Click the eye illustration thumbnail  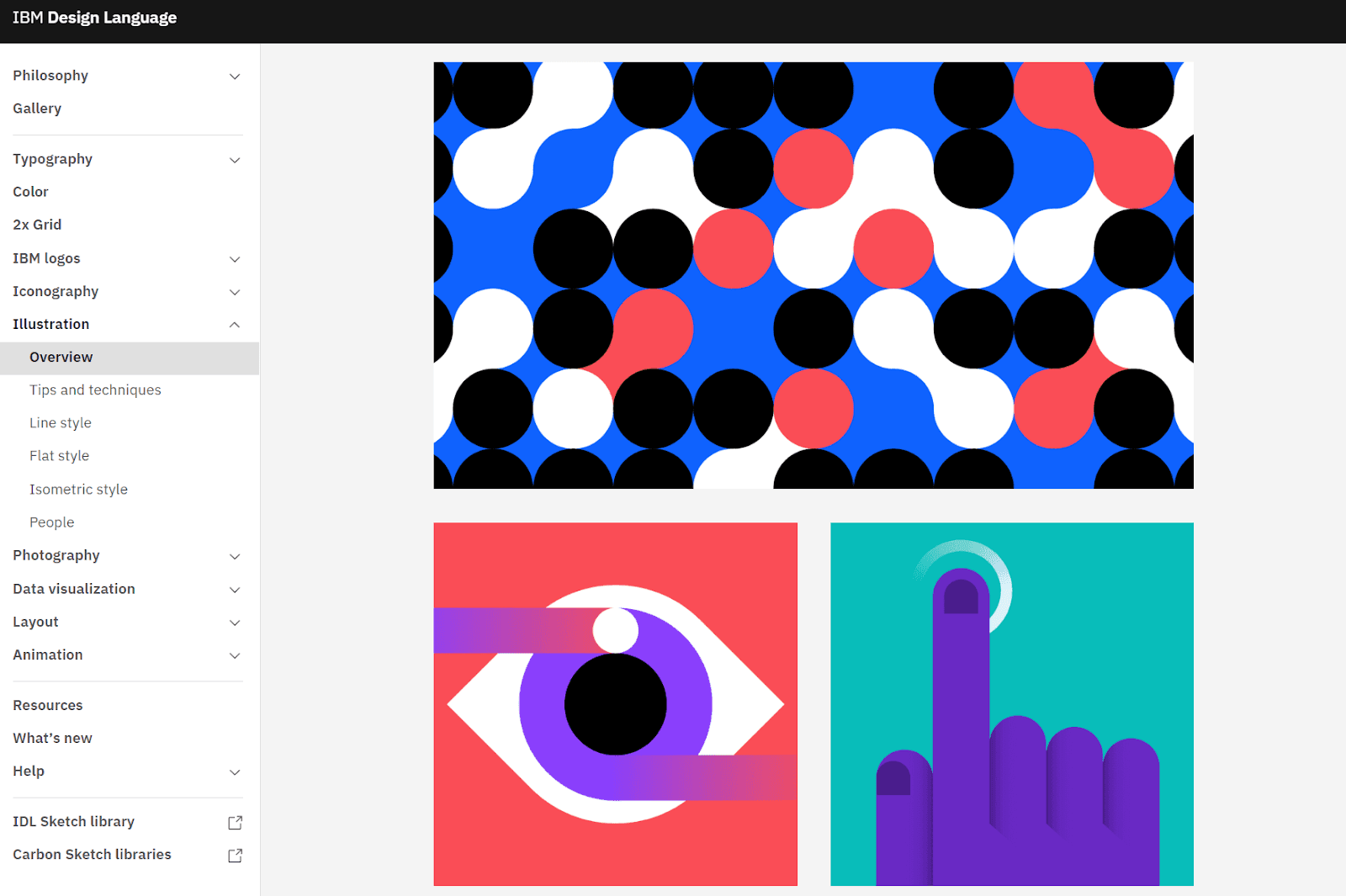(x=615, y=703)
